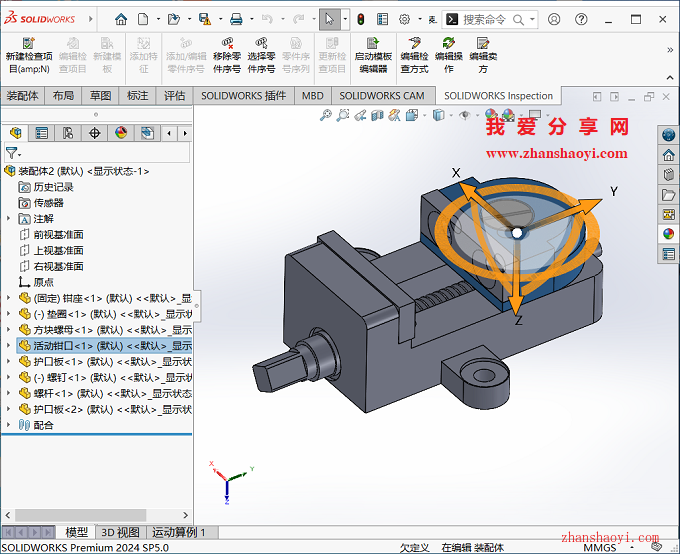Open FeatureManager design tree tab
The image size is (680, 554).
(x=16, y=133)
